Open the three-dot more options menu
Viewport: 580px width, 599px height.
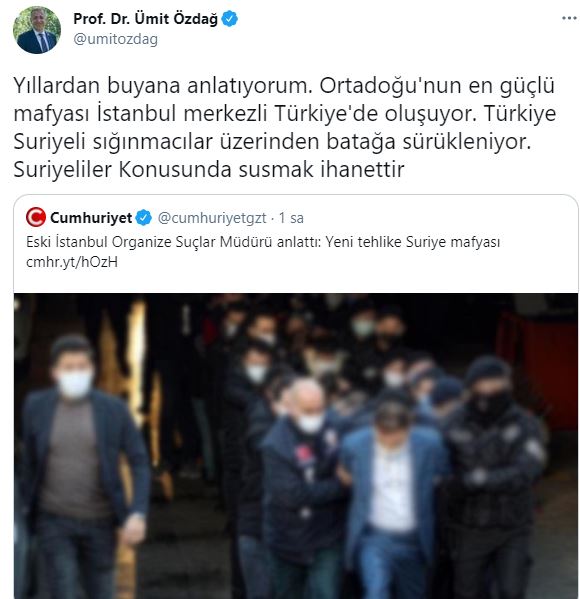tap(569, 18)
